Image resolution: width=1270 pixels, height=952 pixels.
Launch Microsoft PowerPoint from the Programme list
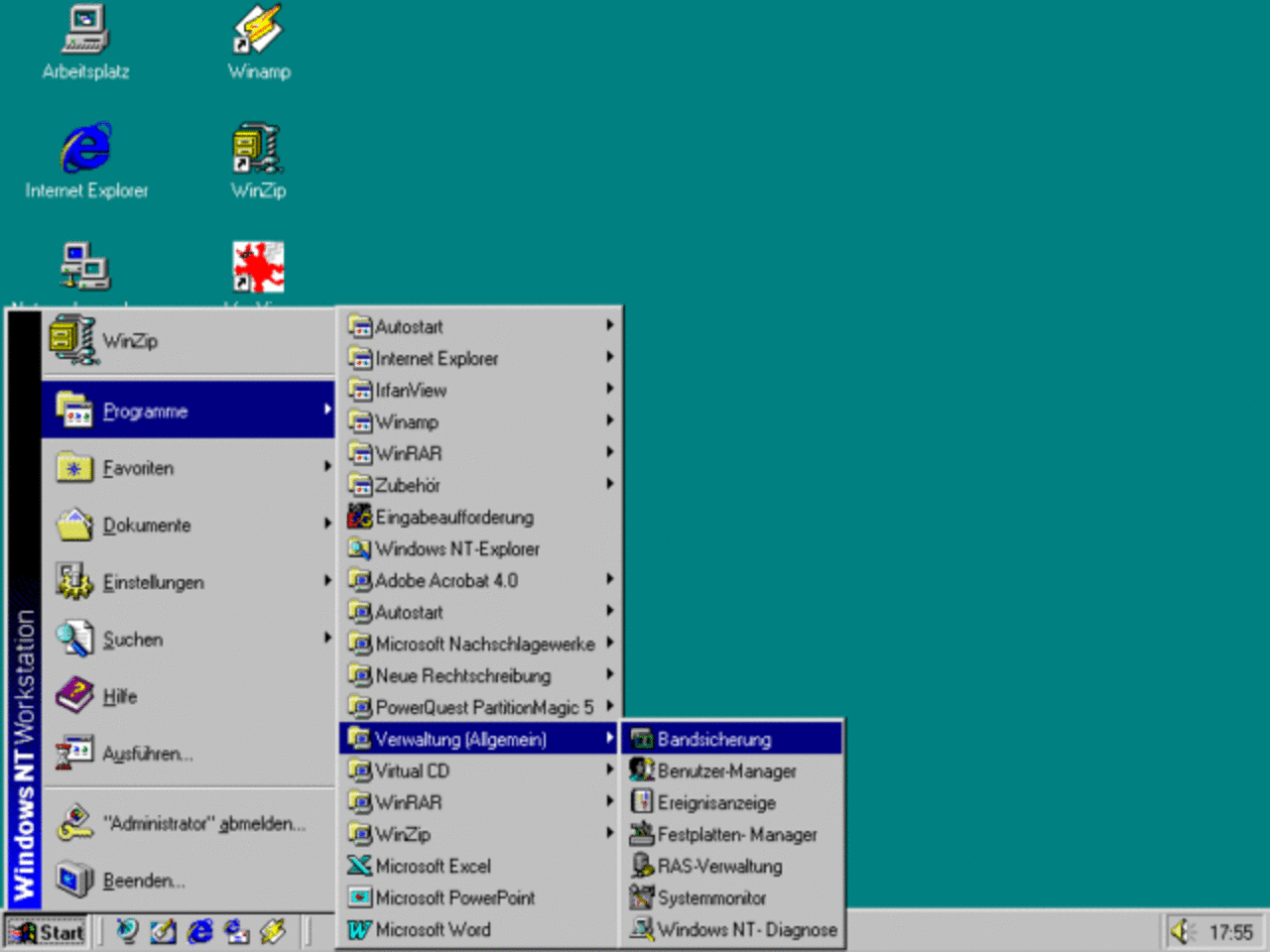click(479, 897)
